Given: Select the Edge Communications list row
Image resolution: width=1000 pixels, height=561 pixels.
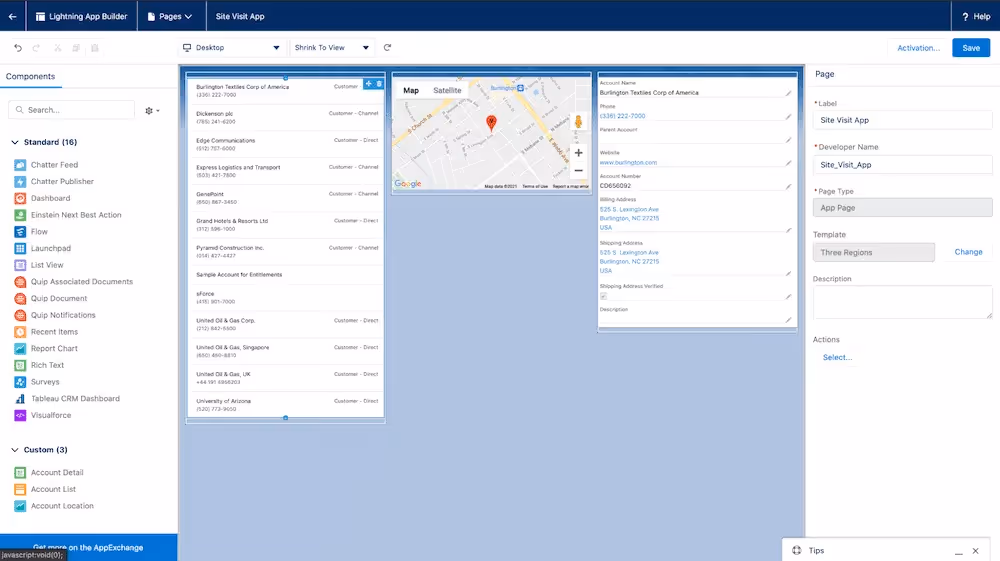Looking at the screenshot, I should click(x=286, y=144).
